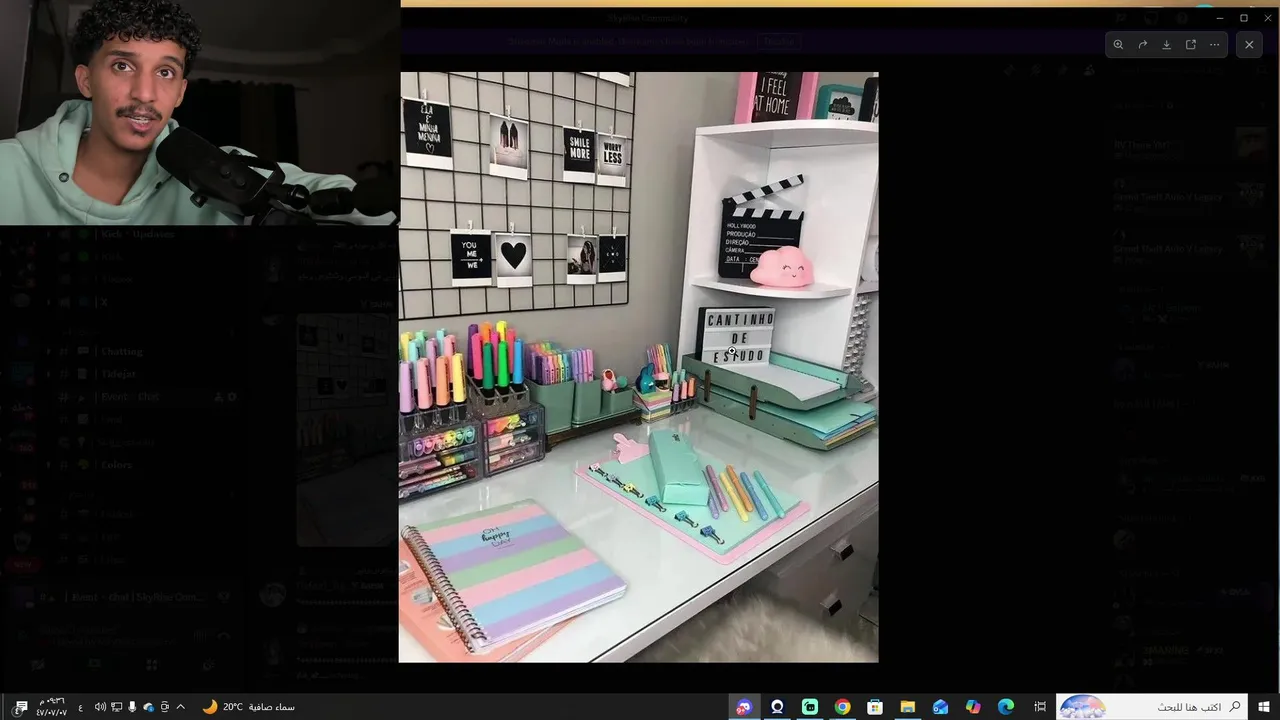
Task: Open Microsoft Store from the taskbar
Action: pos(875,707)
